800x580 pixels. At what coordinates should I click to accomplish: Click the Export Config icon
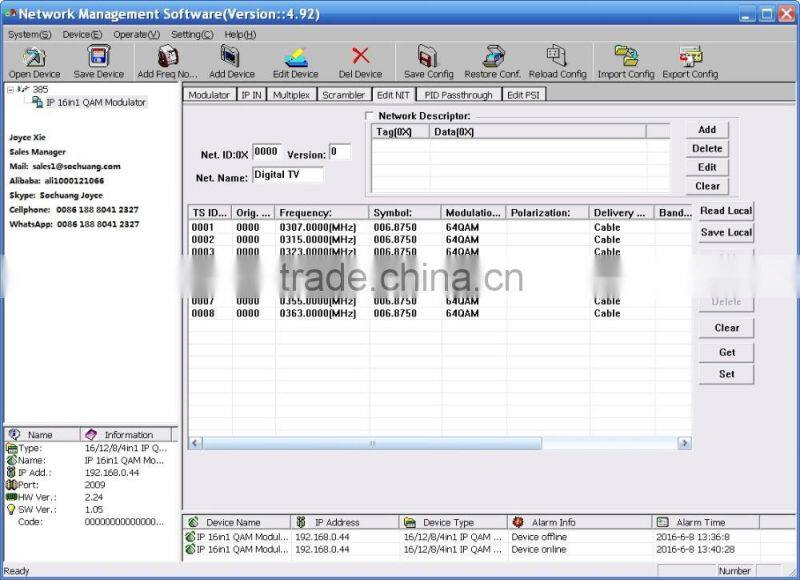pyautogui.click(x=690, y=57)
